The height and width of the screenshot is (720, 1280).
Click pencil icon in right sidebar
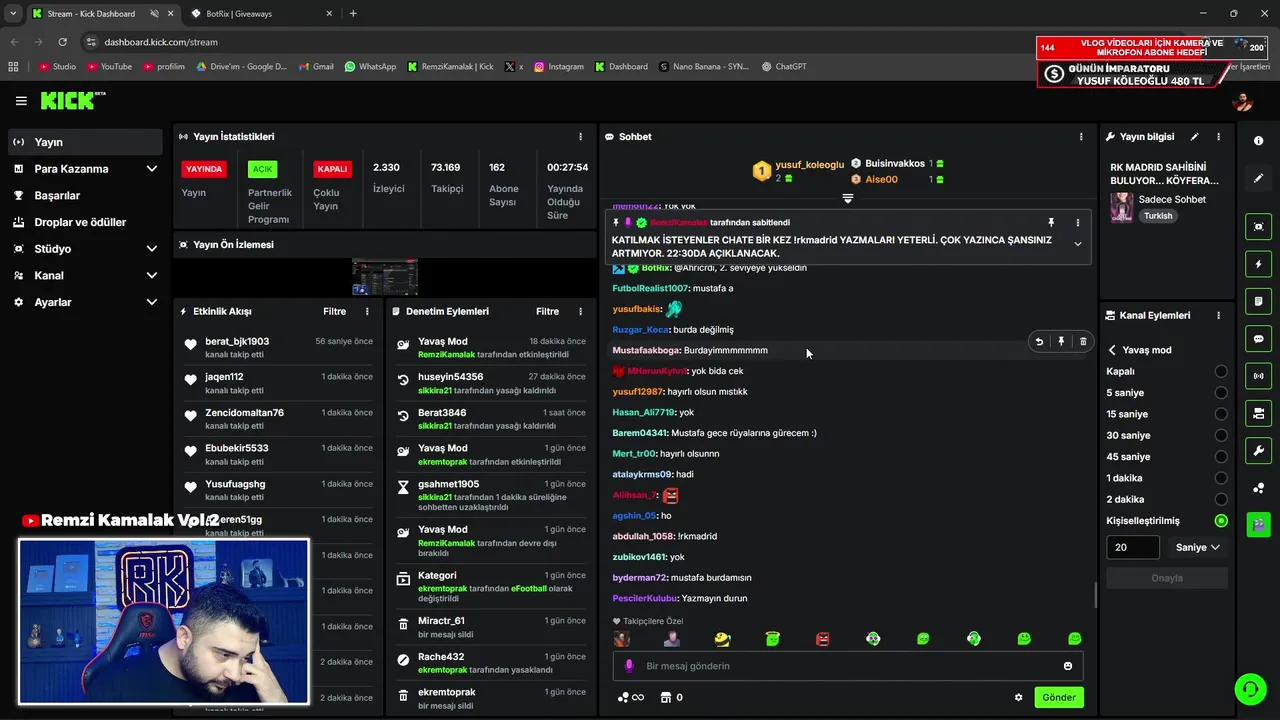pos(1259,178)
